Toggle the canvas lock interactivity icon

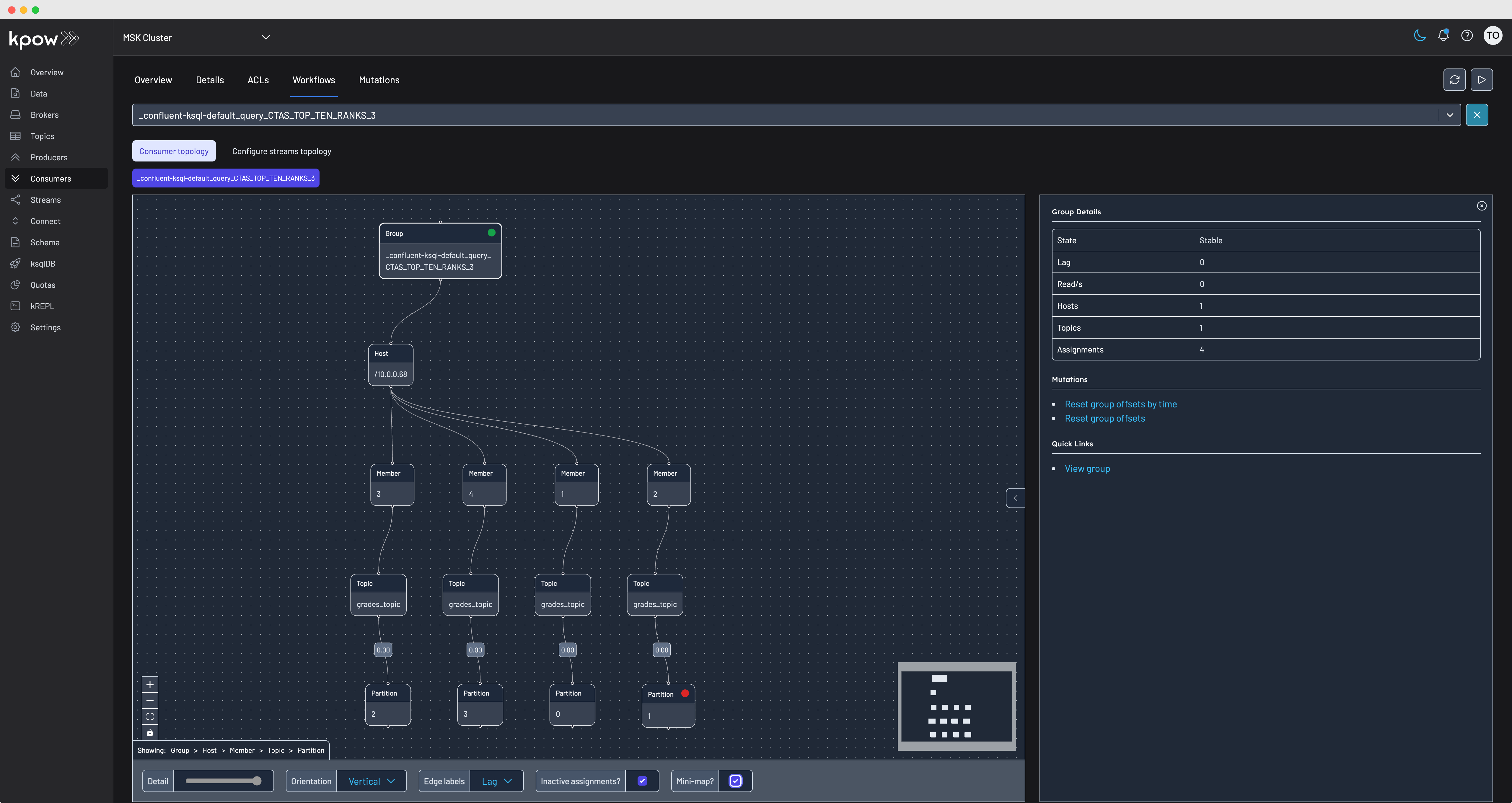click(x=150, y=732)
